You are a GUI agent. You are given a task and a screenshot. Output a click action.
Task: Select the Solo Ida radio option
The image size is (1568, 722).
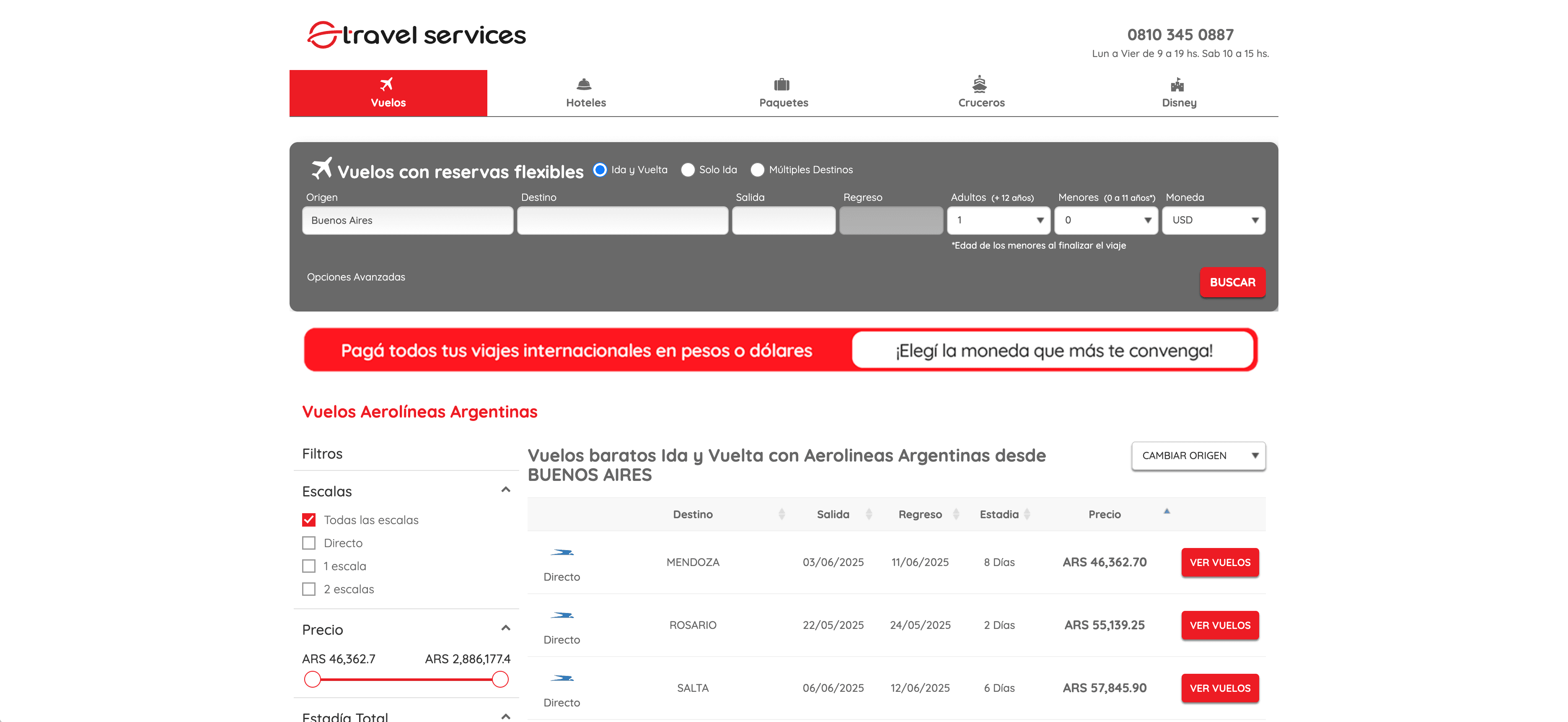tap(688, 170)
